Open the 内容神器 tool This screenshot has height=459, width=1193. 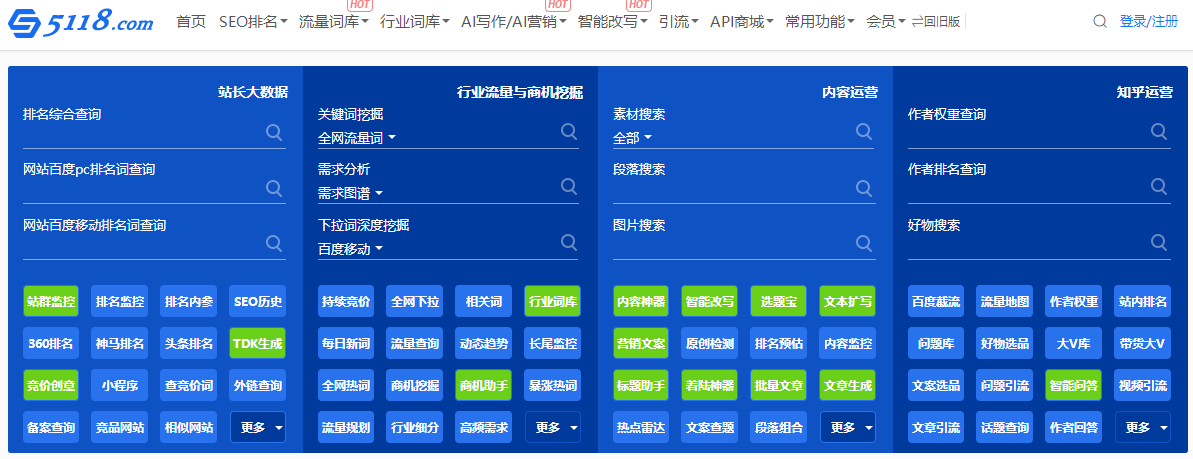[x=641, y=301]
